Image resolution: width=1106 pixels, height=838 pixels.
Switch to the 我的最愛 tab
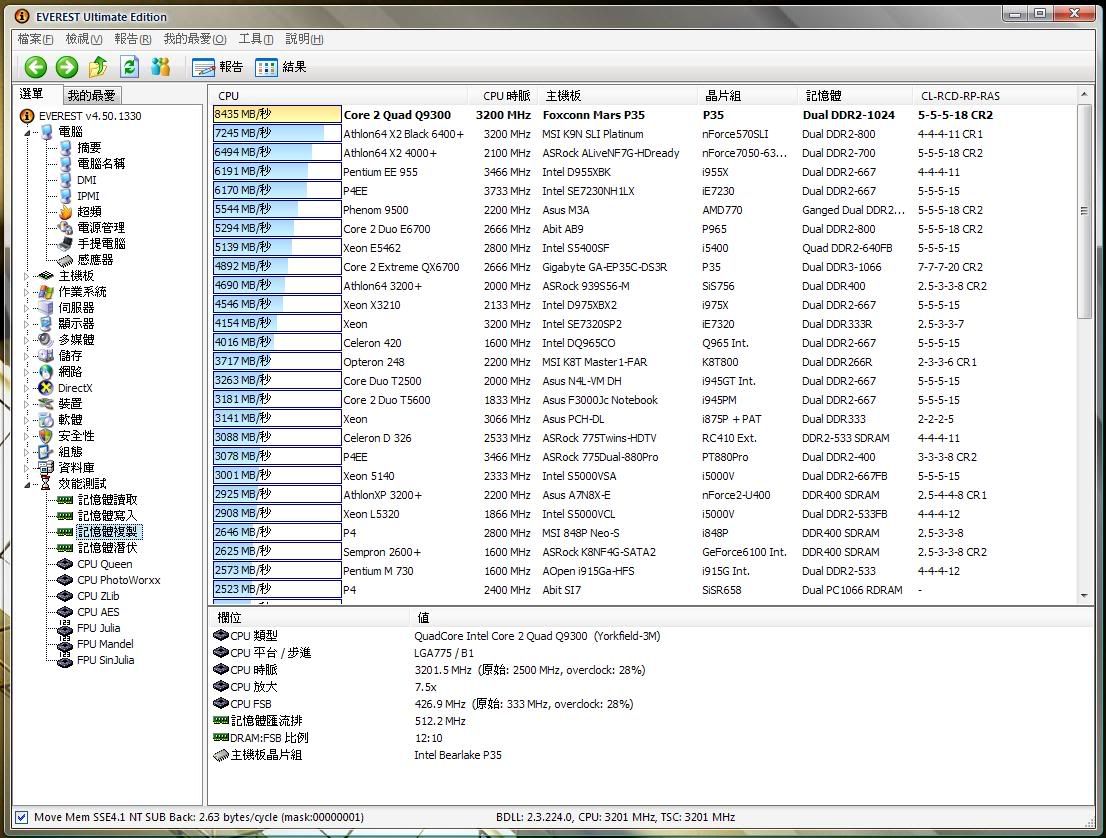(91, 95)
